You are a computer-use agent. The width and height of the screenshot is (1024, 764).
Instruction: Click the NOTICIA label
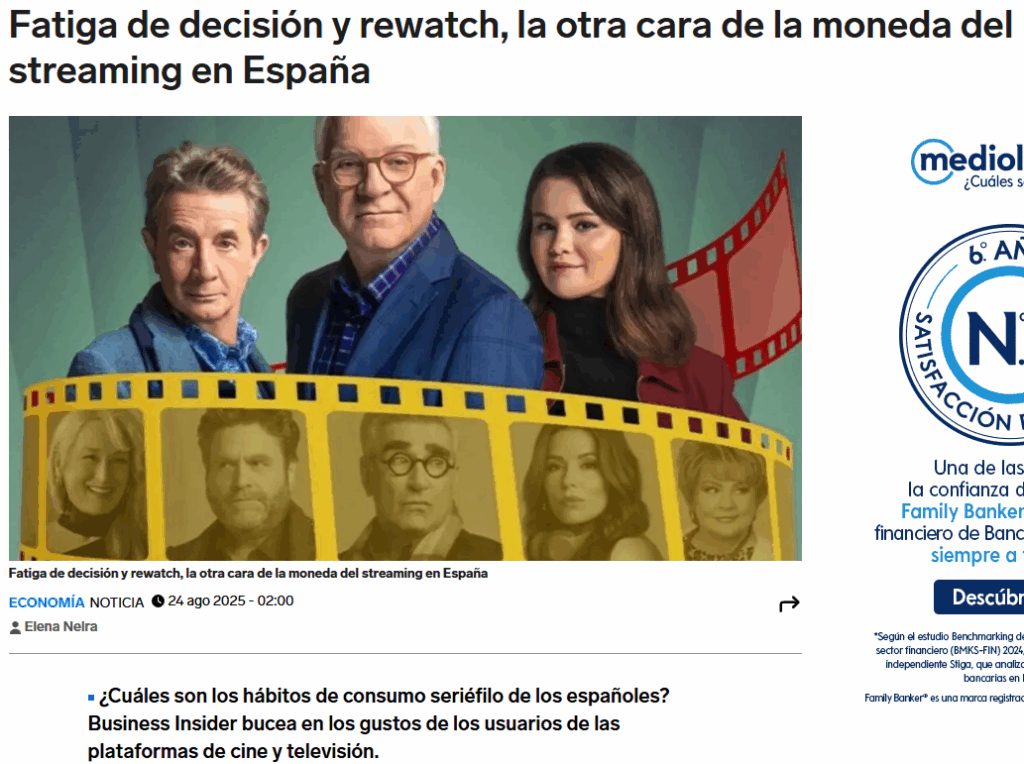[x=116, y=602]
